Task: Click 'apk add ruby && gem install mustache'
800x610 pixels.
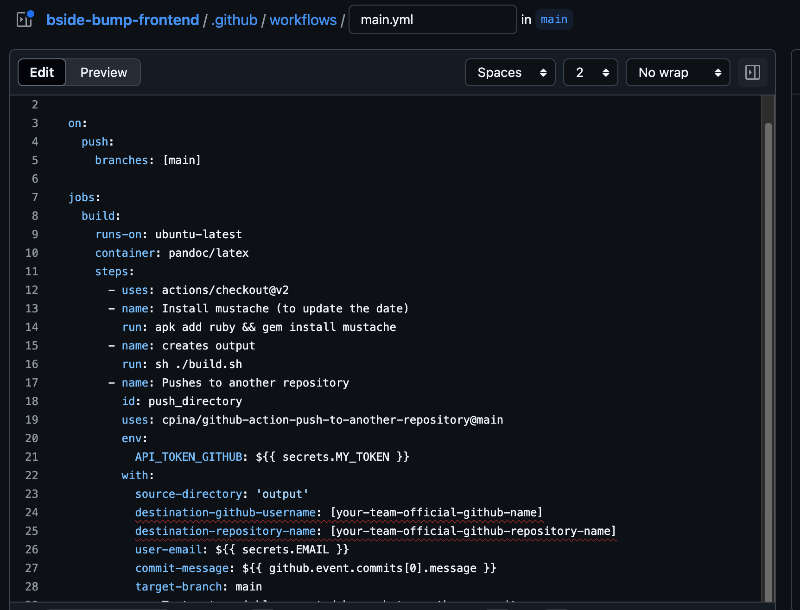Action: [276, 327]
